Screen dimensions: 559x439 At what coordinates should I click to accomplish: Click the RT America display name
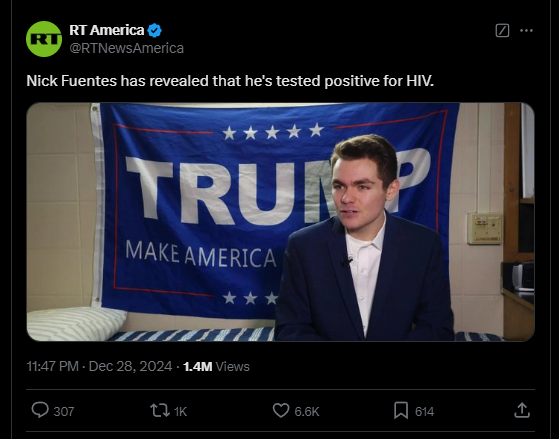pos(107,30)
